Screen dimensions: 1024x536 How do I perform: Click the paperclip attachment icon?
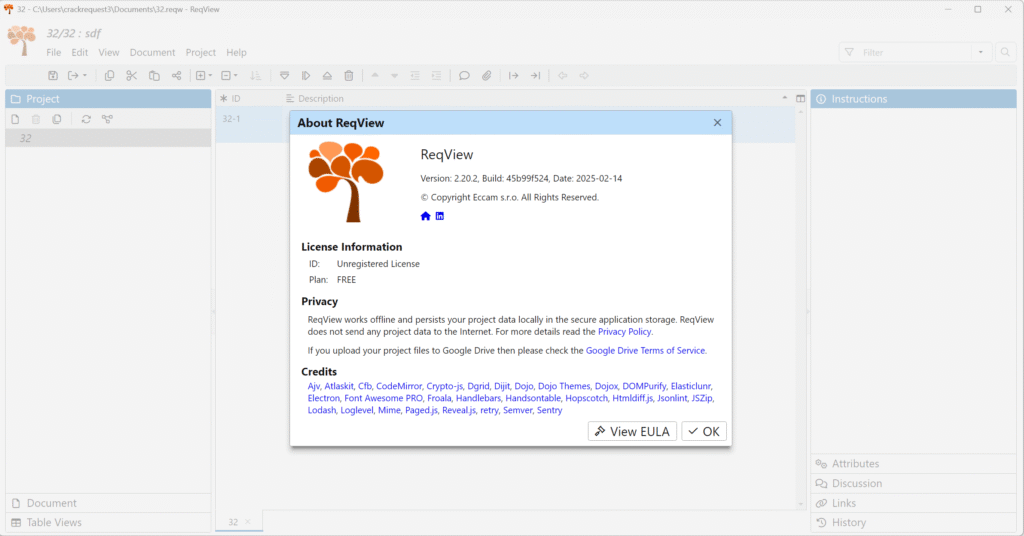click(x=487, y=76)
